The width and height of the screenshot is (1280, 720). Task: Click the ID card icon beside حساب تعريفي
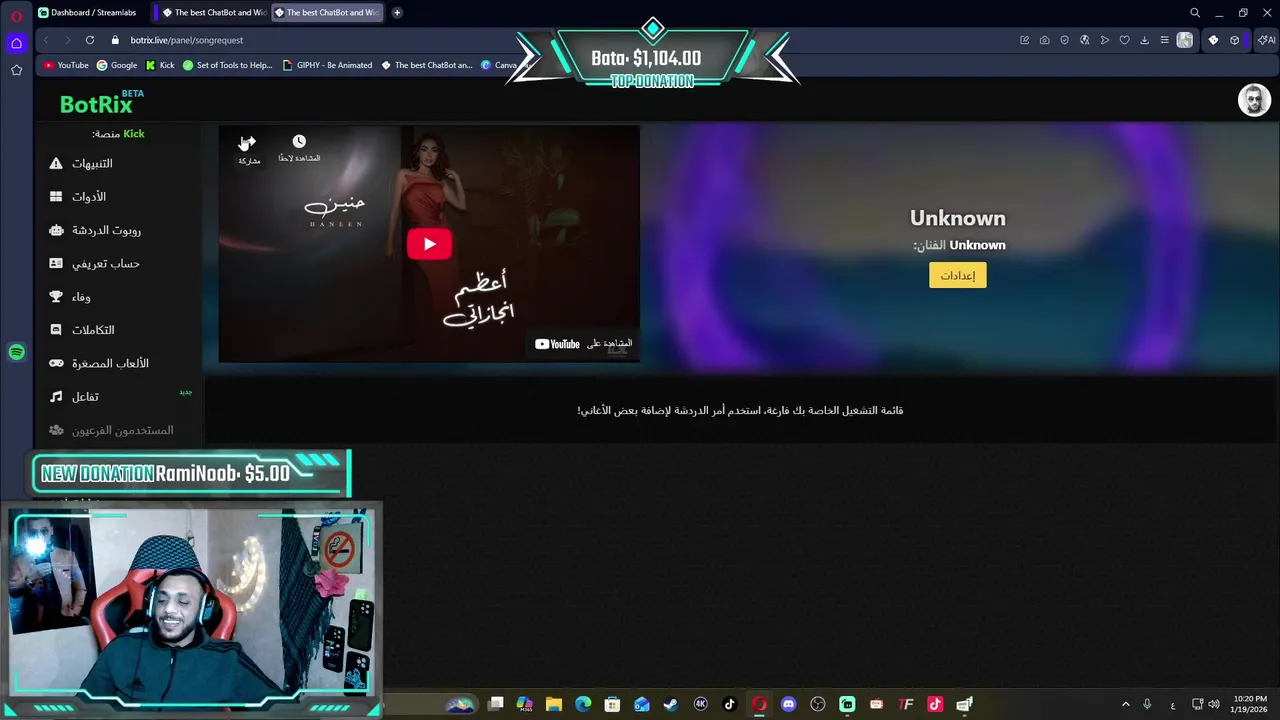point(56,264)
